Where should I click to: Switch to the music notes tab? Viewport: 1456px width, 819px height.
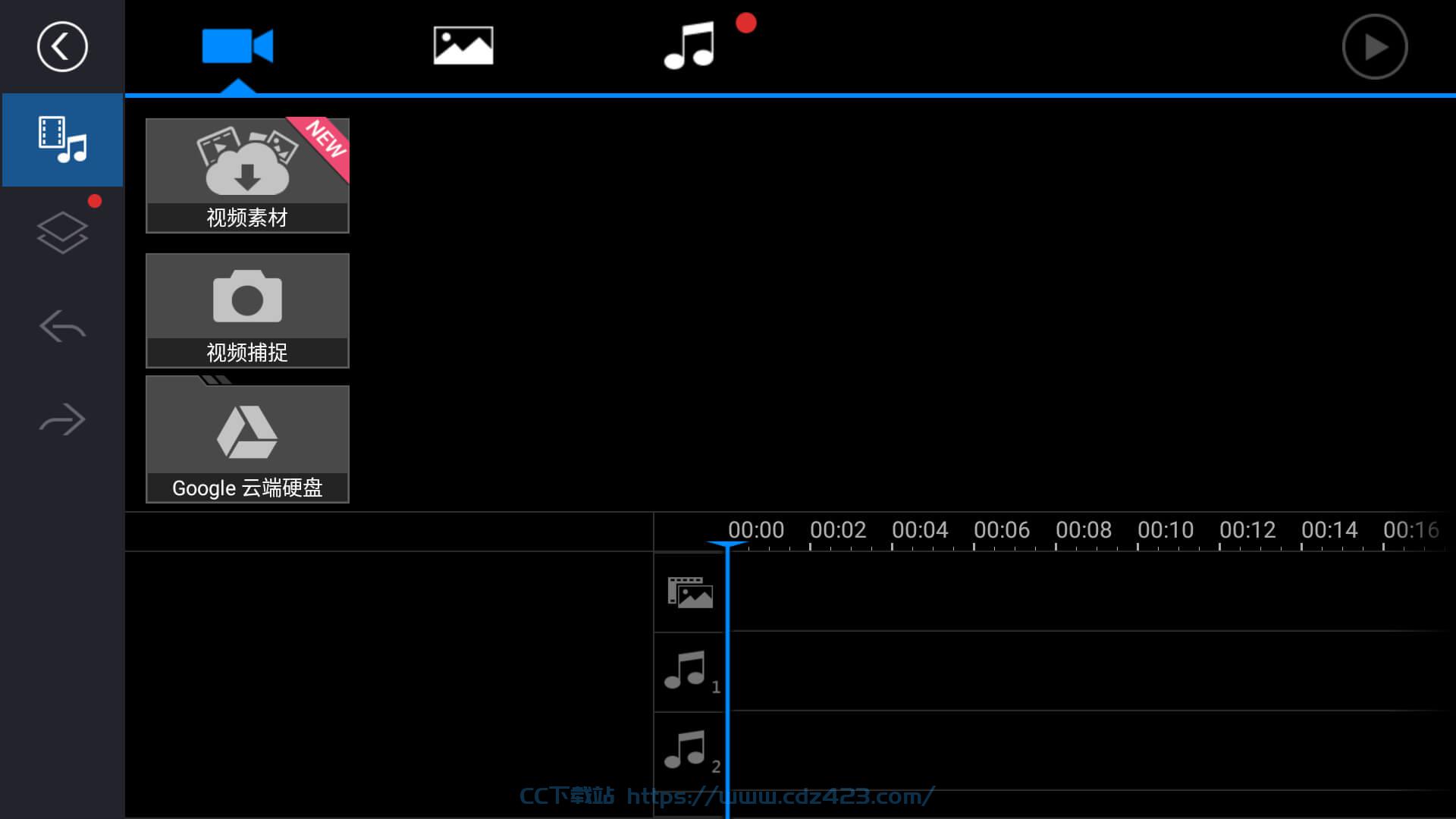click(689, 46)
